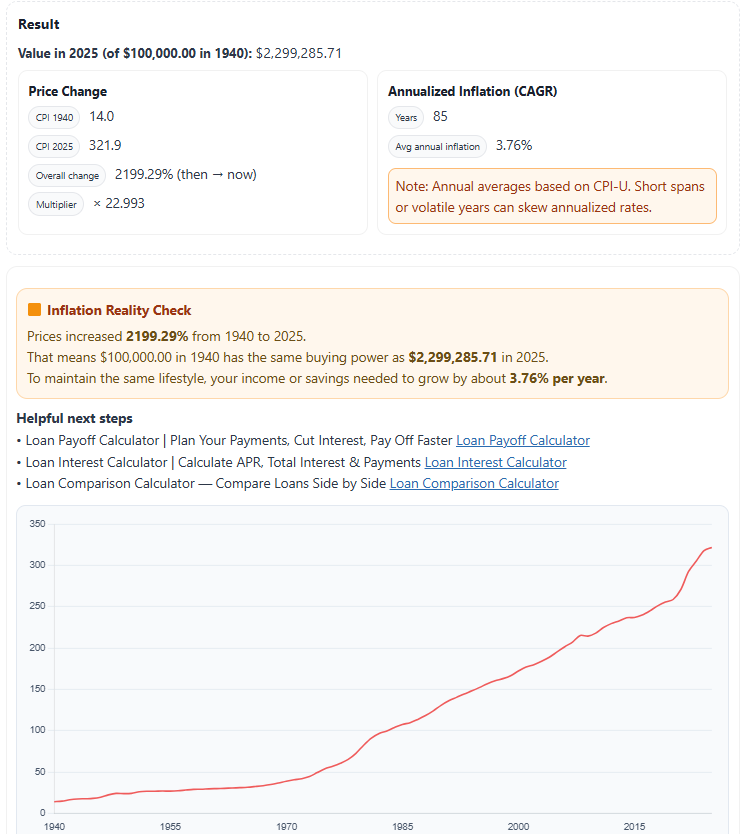740x839 pixels.
Task: Open the Loan Interest Calculator link
Action: point(495,463)
